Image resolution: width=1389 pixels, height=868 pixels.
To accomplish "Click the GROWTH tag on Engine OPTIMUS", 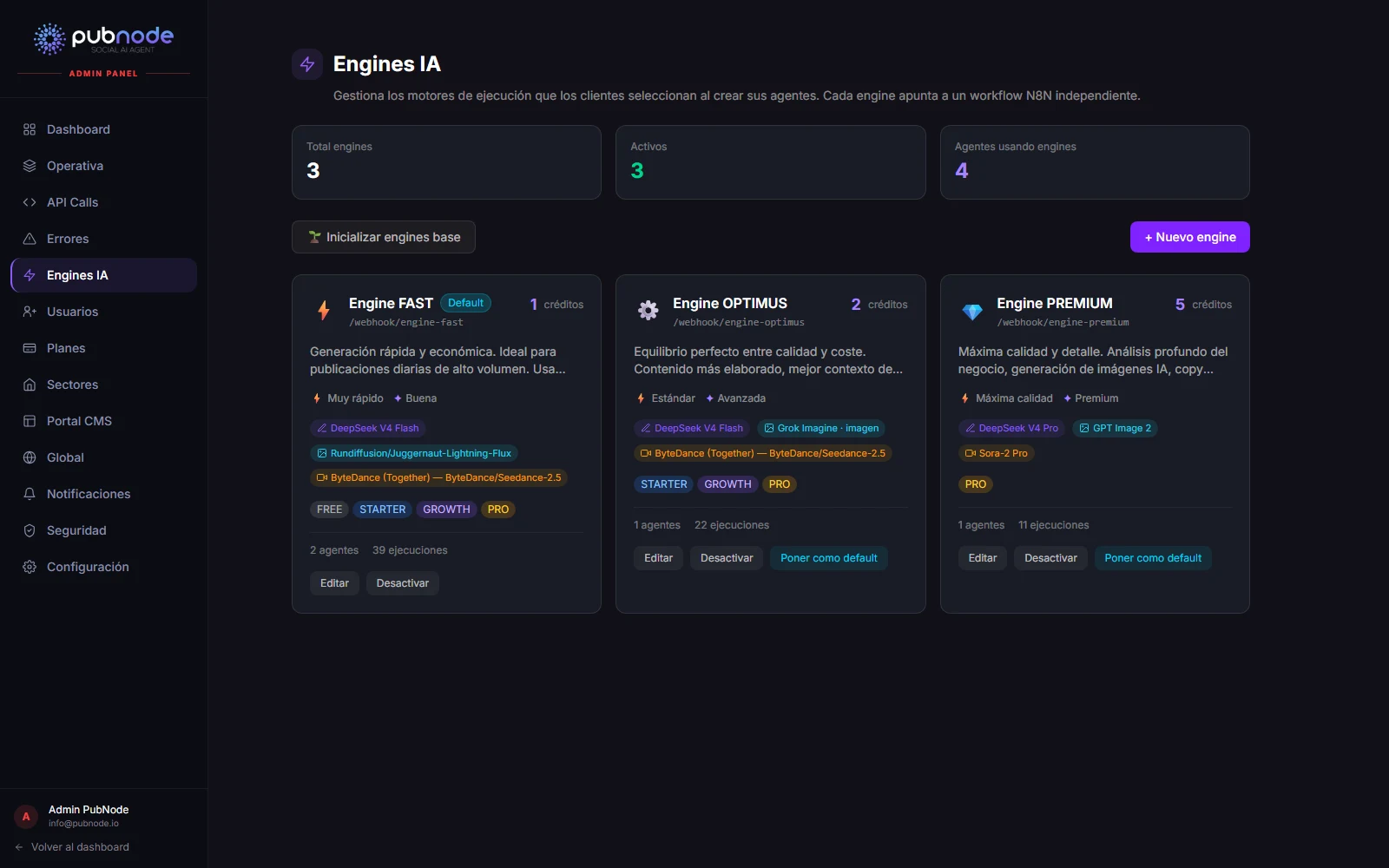I will tap(727, 484).
